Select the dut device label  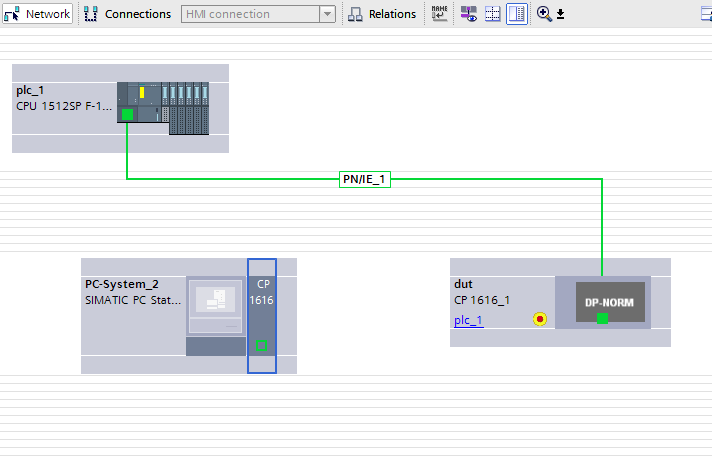click(463, 284)
